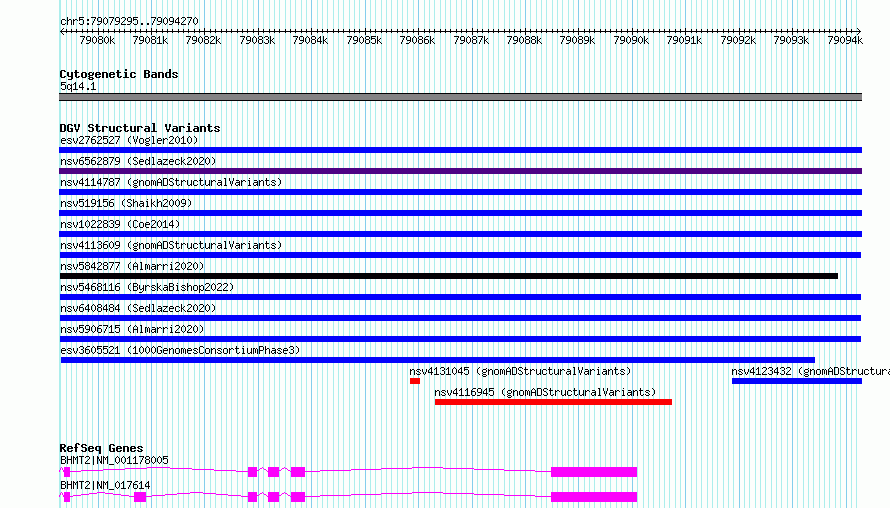Click the purple nsv6562879 variant bar
890x508 pixels.
460,171
